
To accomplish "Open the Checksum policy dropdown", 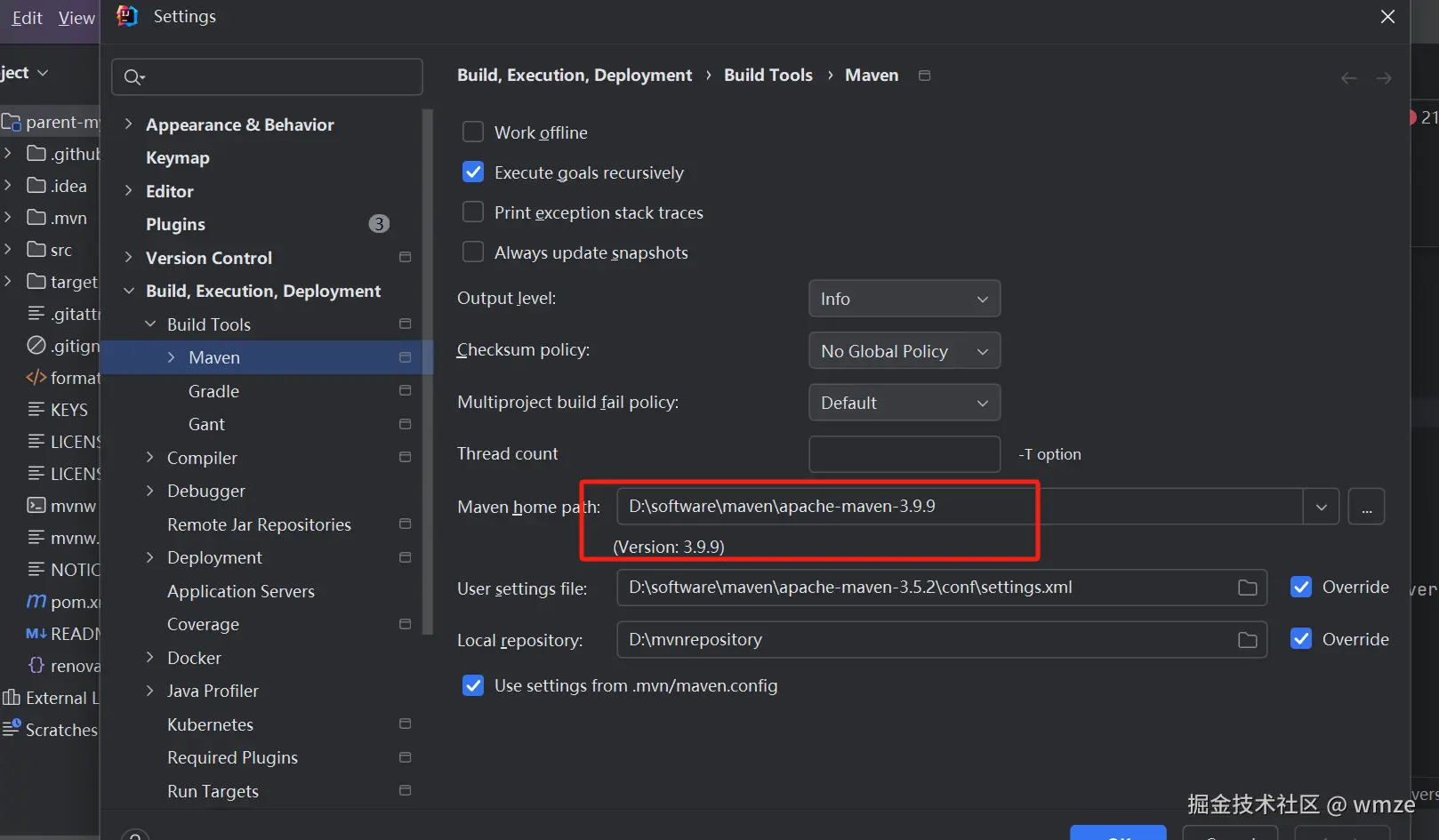I will pos(904,351).
